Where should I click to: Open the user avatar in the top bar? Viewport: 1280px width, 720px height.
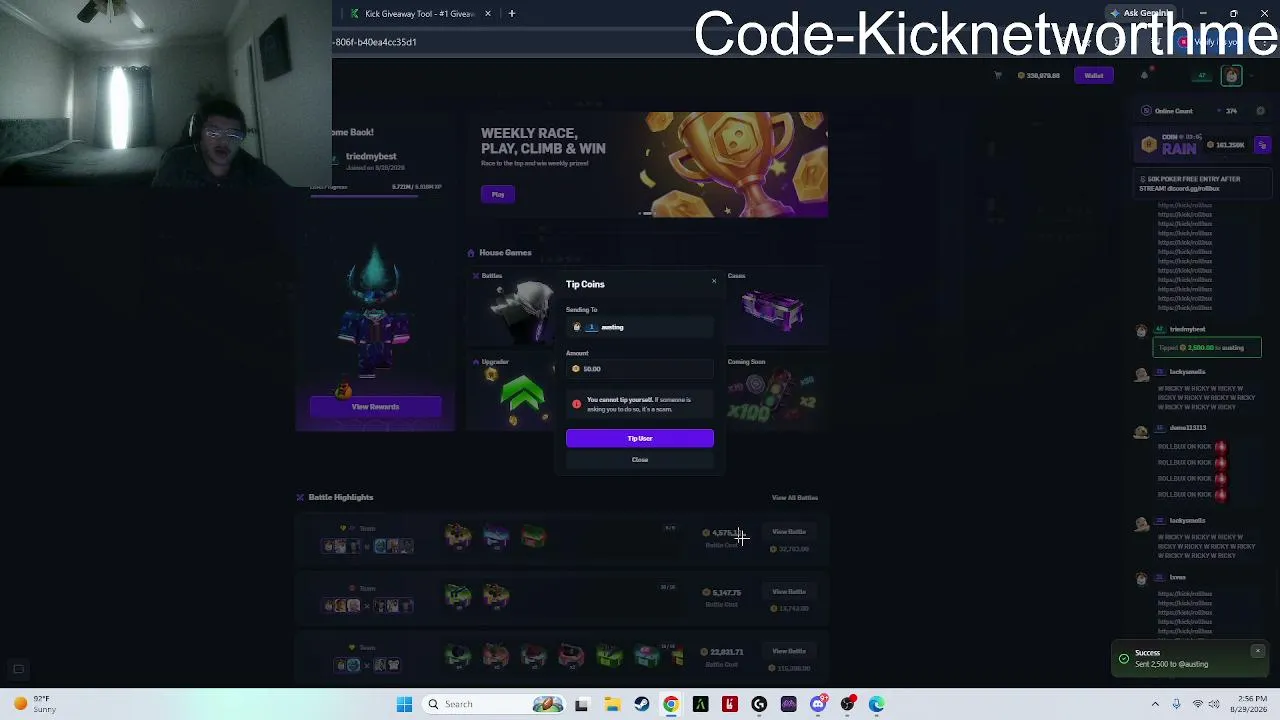1232,76
